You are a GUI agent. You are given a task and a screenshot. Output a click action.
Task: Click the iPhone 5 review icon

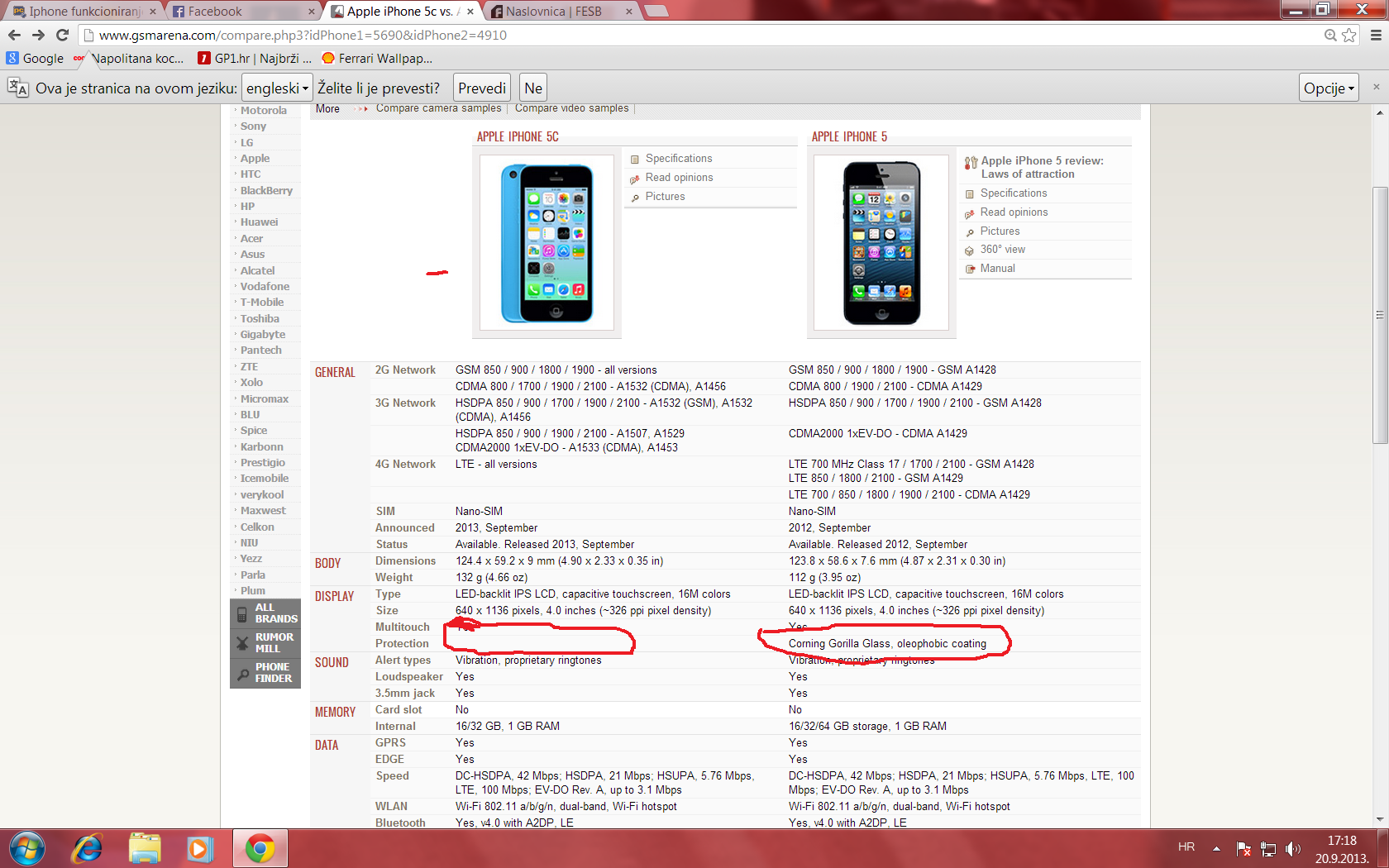click(971, 163)
